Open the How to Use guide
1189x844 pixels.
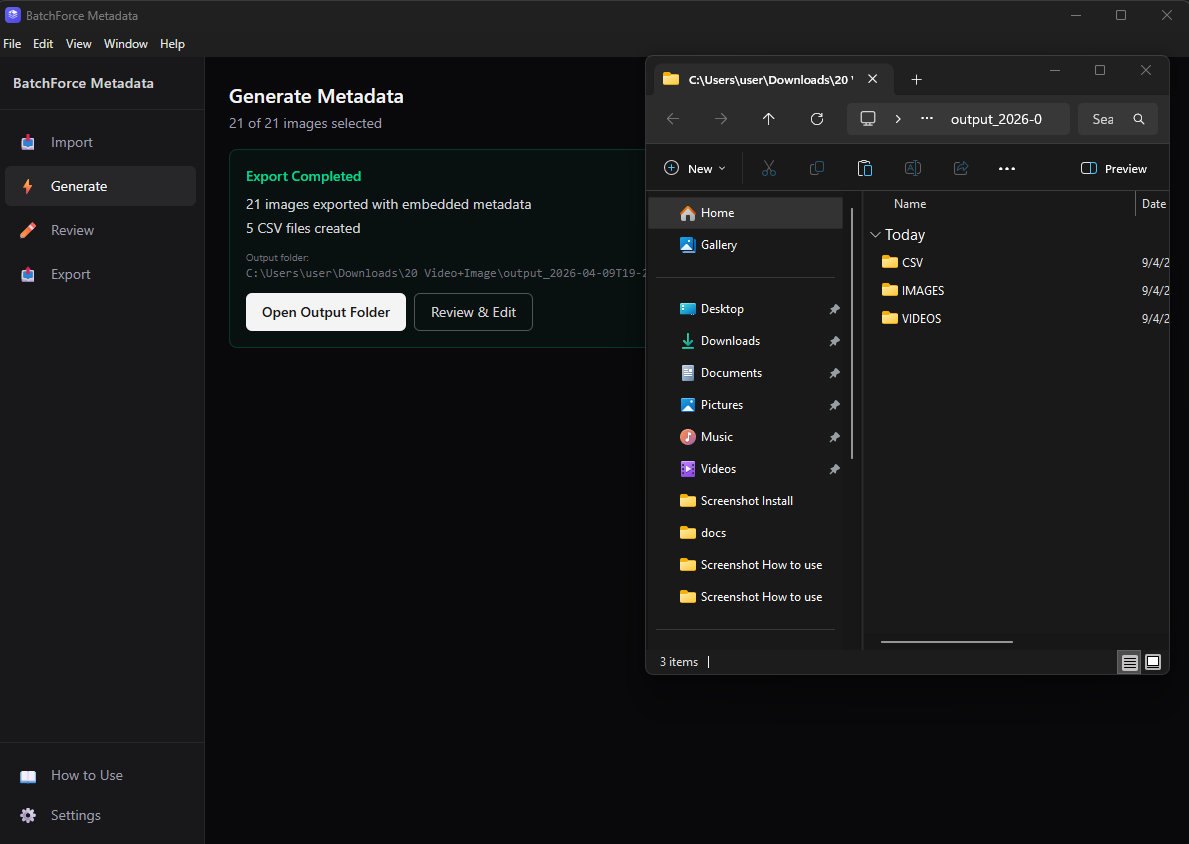[x=86, y=775]
